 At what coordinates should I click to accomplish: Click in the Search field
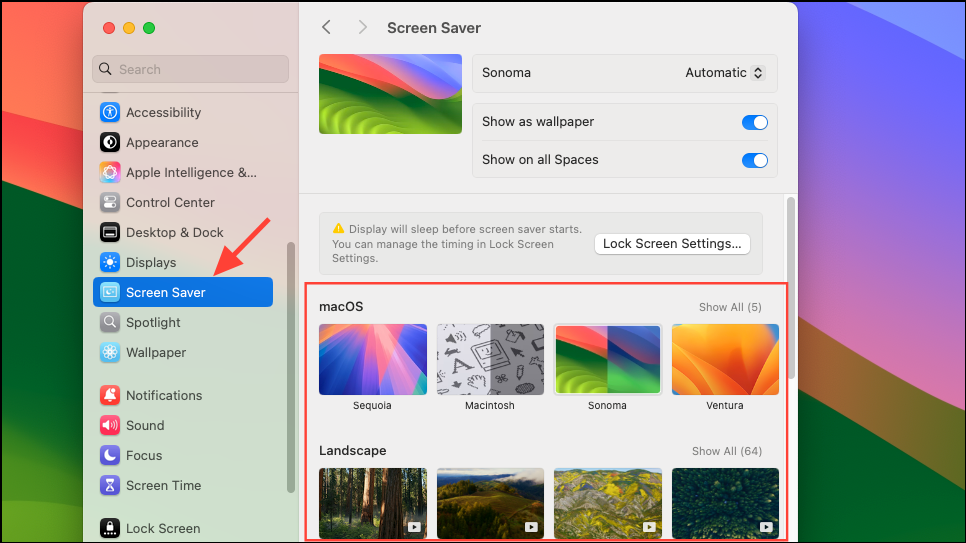click(x=190, y=69)
